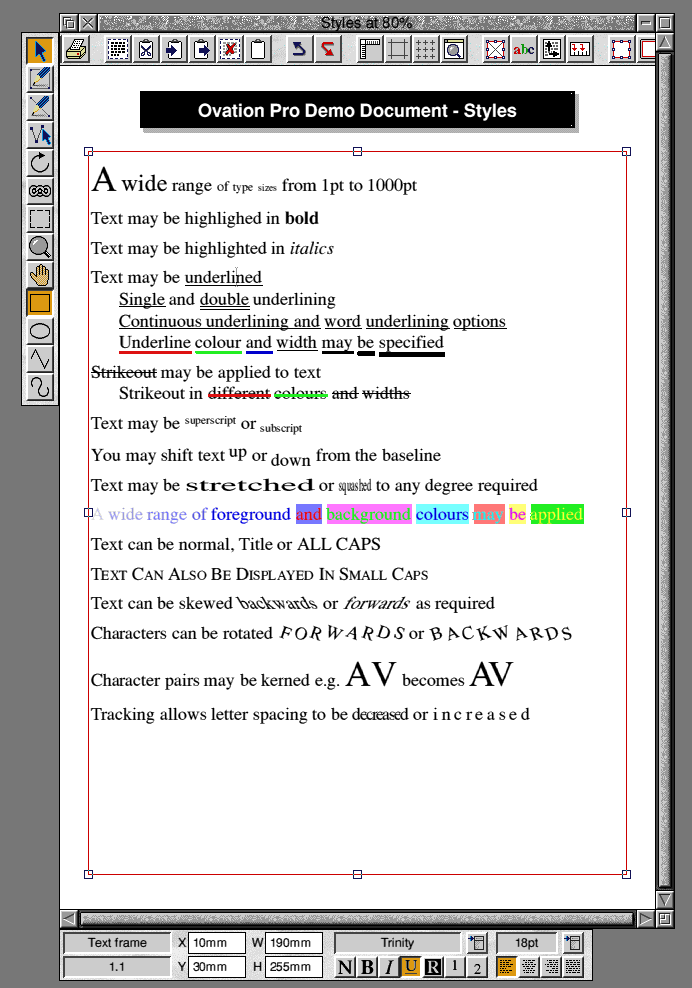Screen dimensions: 692x988
Task: Select the zigzag line tool
Action: (x=40, y=359)
